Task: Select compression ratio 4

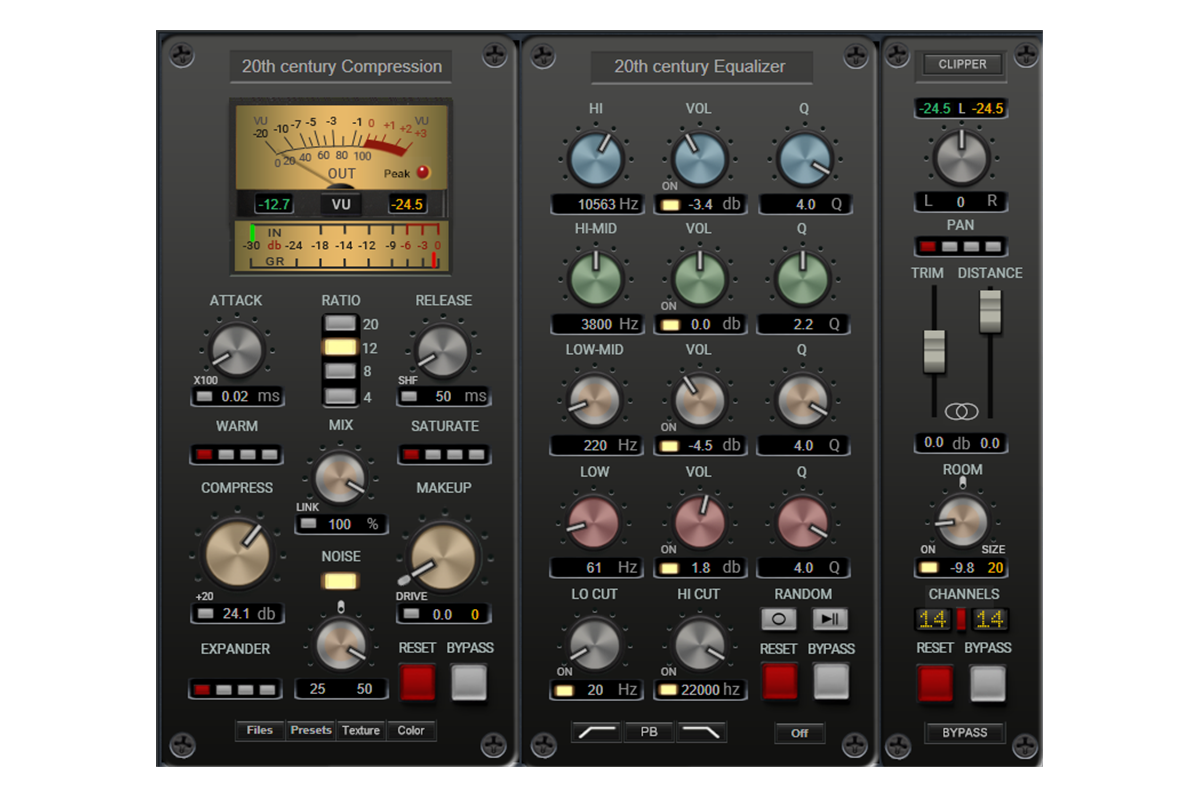Action: click(x=341, y=396)
